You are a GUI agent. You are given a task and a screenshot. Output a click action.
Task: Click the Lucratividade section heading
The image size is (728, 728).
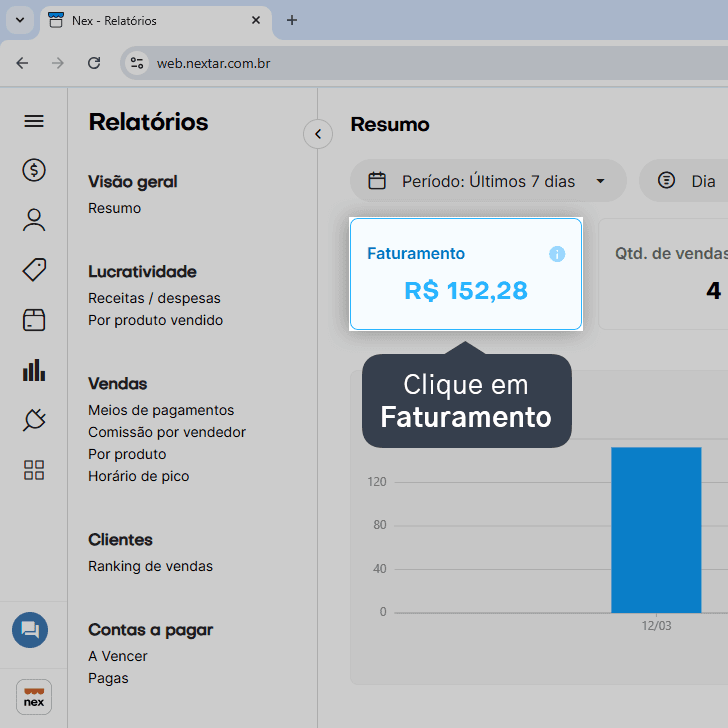(143, 272)
